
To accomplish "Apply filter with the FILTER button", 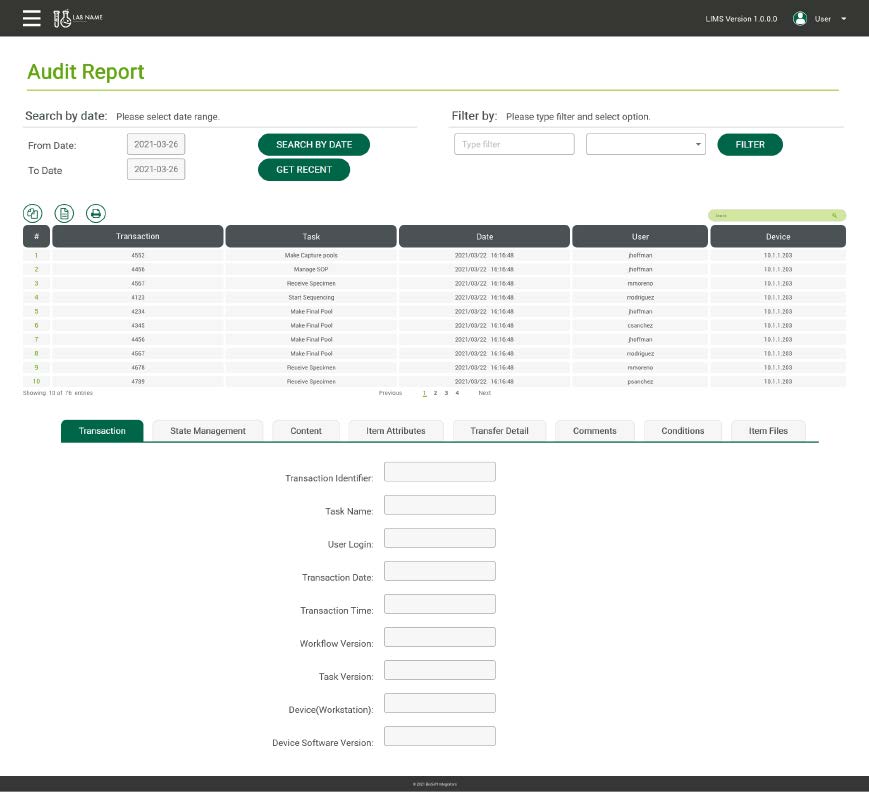I will [x=750, y=144].
